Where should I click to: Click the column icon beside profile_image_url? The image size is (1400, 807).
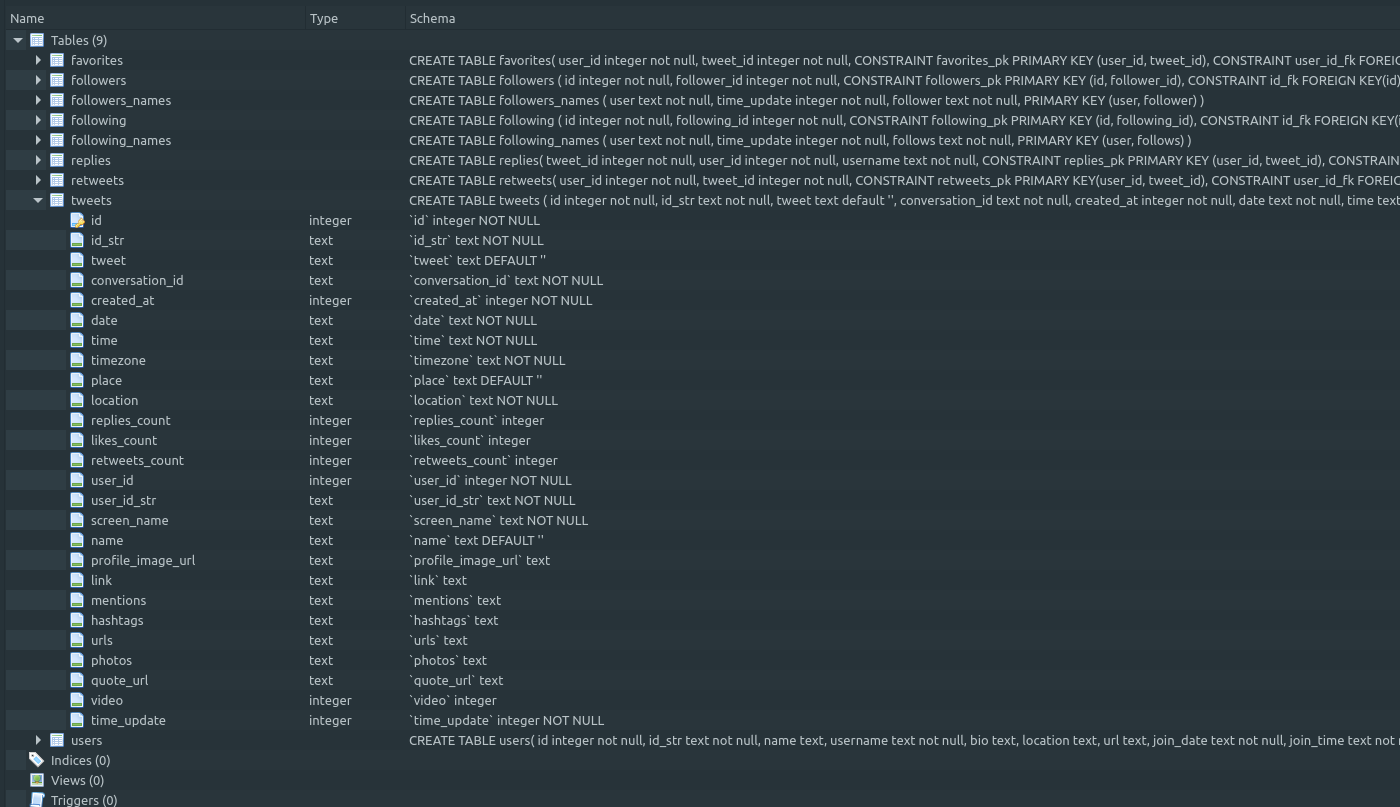77,560
